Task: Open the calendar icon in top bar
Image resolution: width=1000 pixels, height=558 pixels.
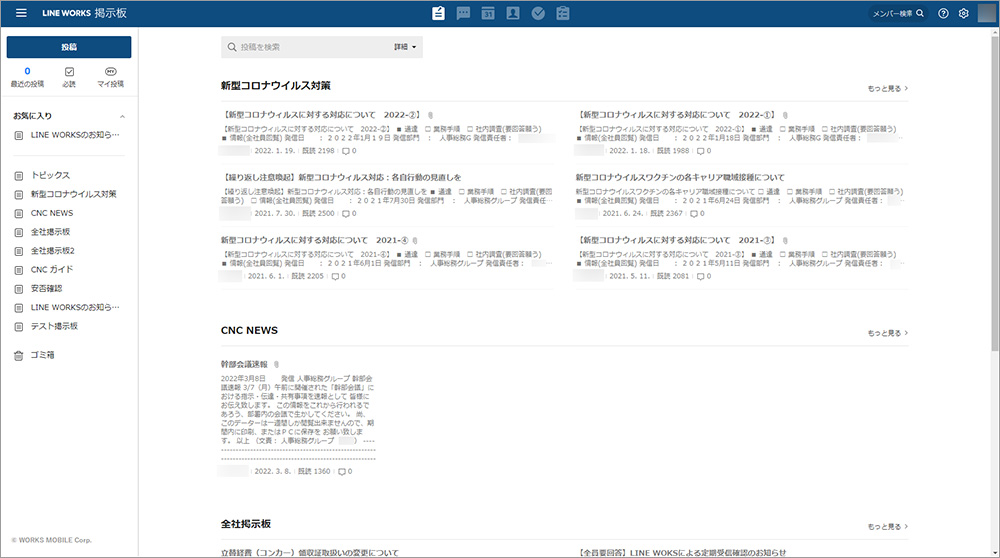Action: click(488, 13)
